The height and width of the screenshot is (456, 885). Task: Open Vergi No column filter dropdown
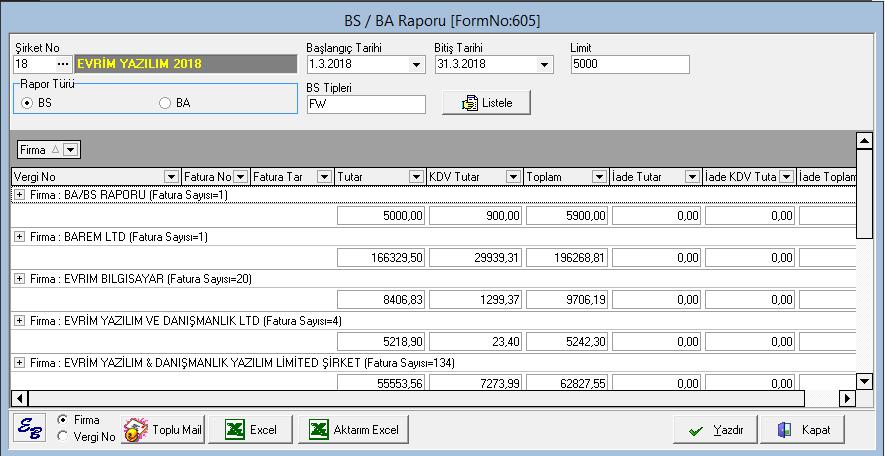pyautogui.click(x=172, y=177)
